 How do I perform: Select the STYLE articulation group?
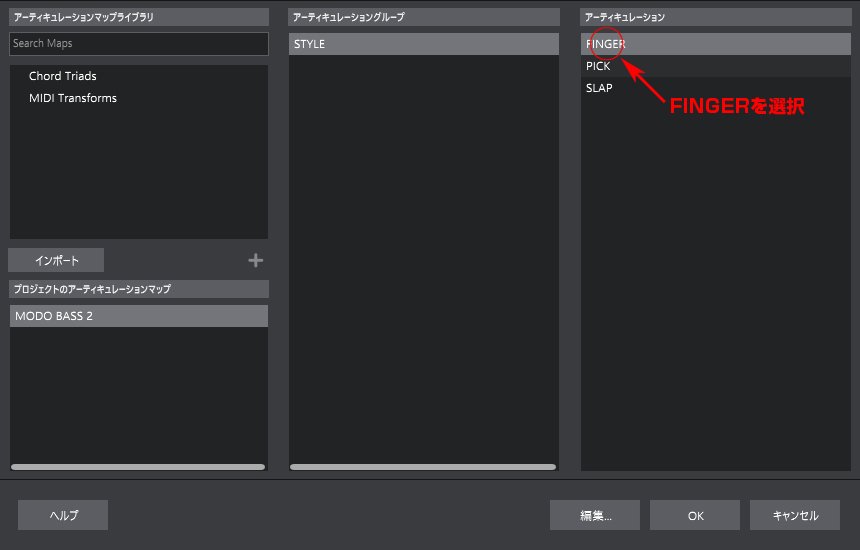423,44
